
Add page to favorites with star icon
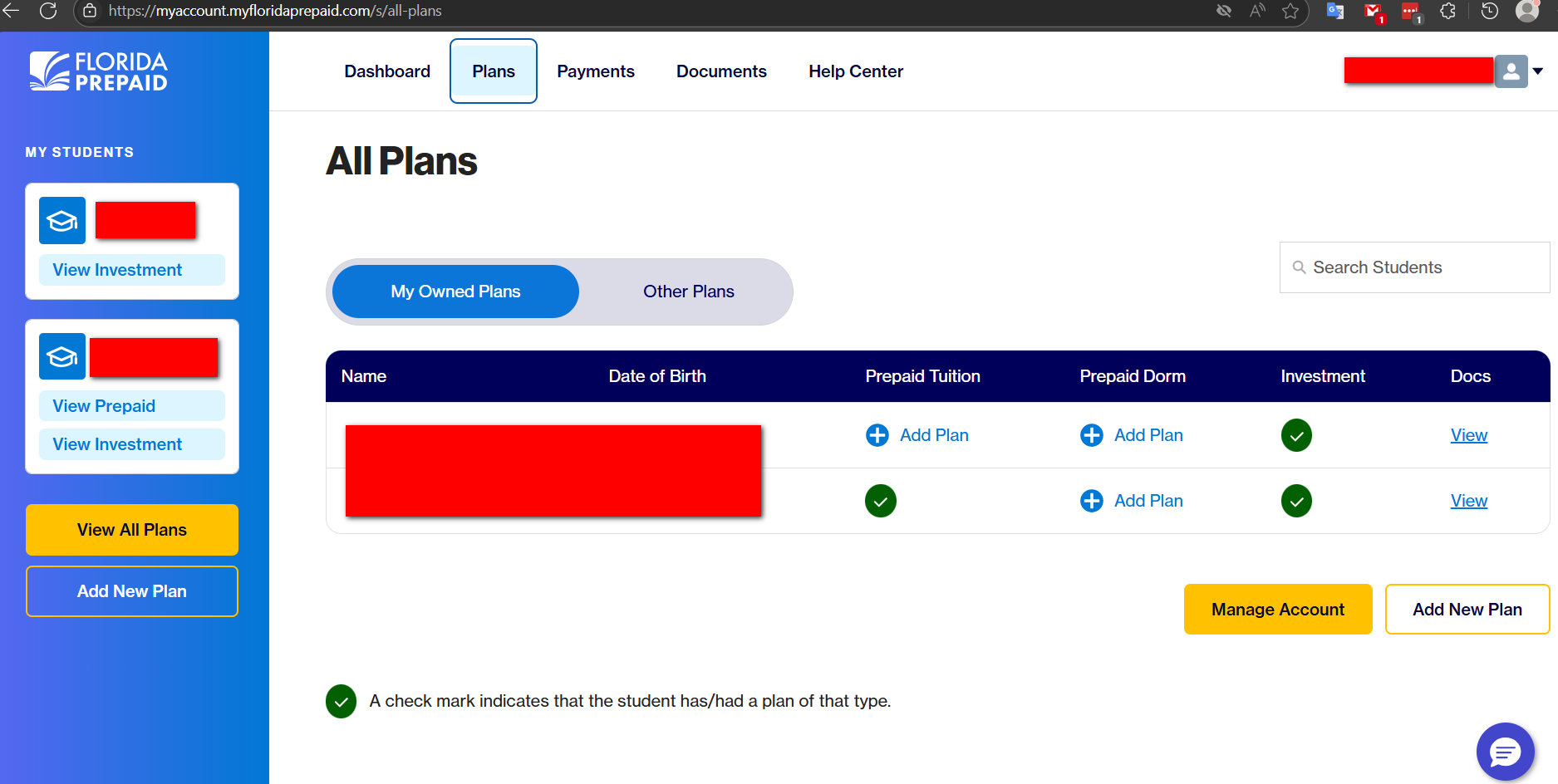coord(1290,11)
